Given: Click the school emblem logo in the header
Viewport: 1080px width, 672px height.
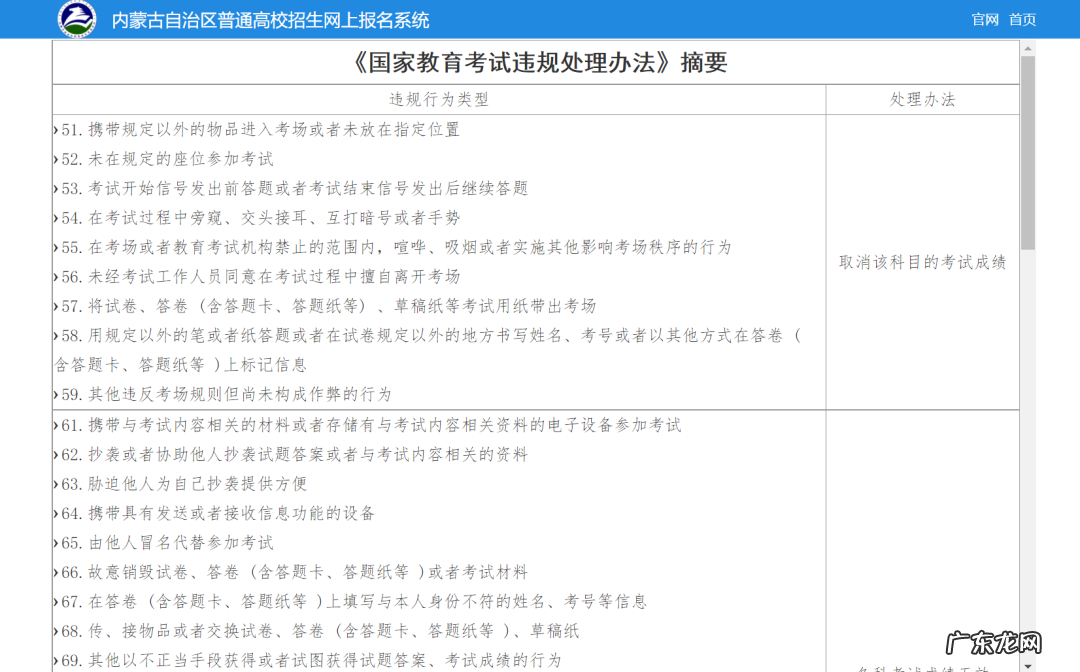Looking at the screenshot, I should coord(77,16).
